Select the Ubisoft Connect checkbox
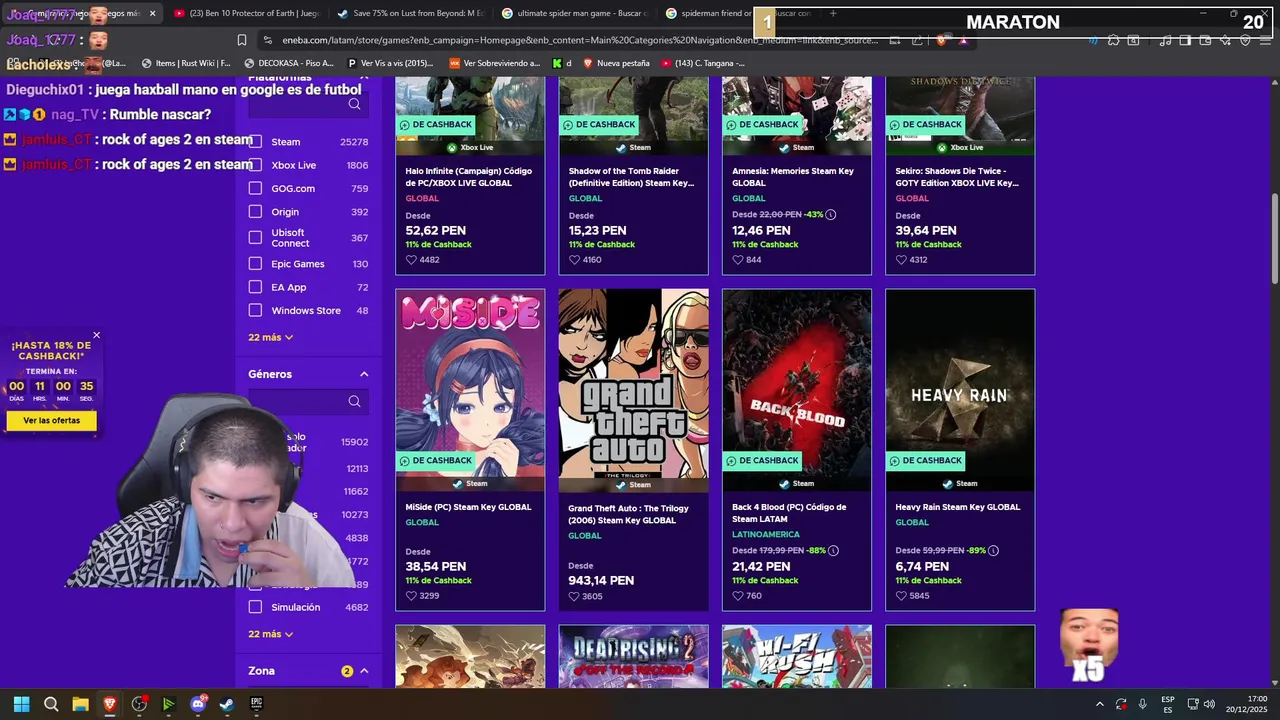 point(255,238)
